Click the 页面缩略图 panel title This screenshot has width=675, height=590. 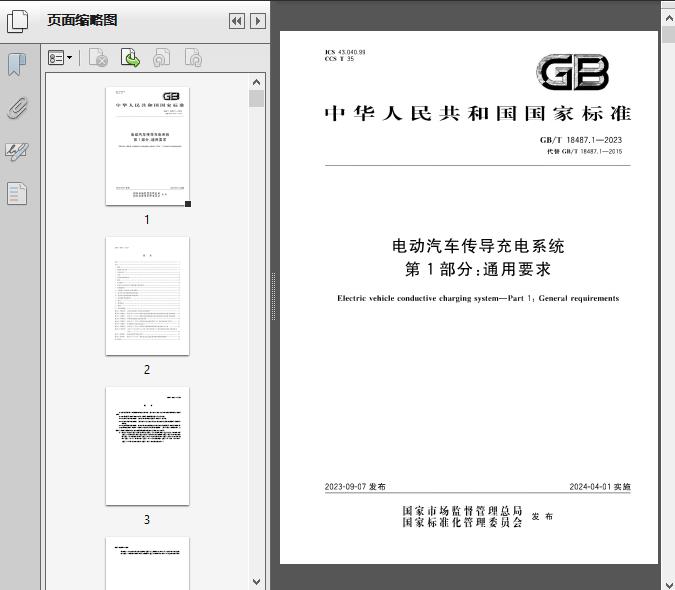[x=82, y=20]
